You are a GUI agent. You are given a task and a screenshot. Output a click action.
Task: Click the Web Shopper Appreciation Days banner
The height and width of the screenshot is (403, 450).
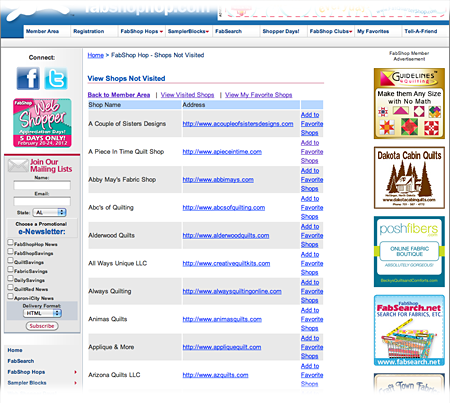42,123
